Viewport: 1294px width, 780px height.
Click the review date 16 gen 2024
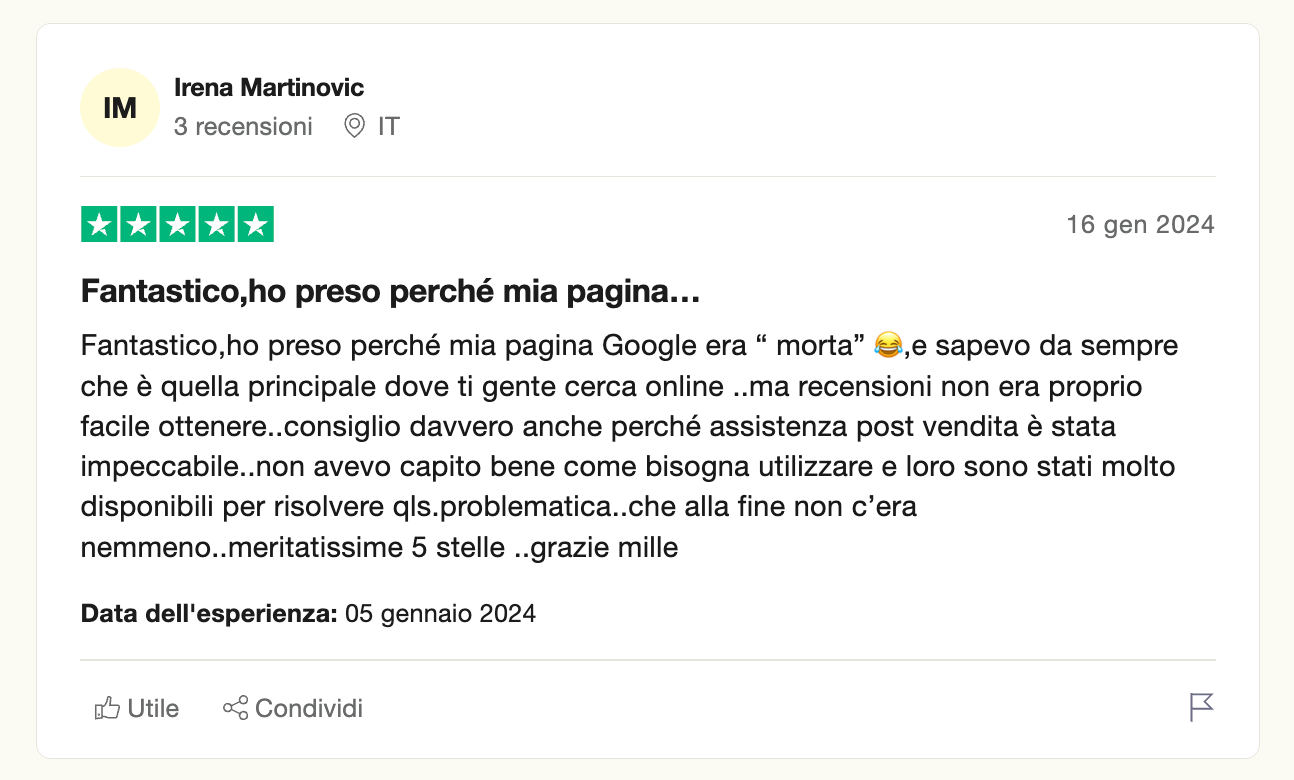1140,225
